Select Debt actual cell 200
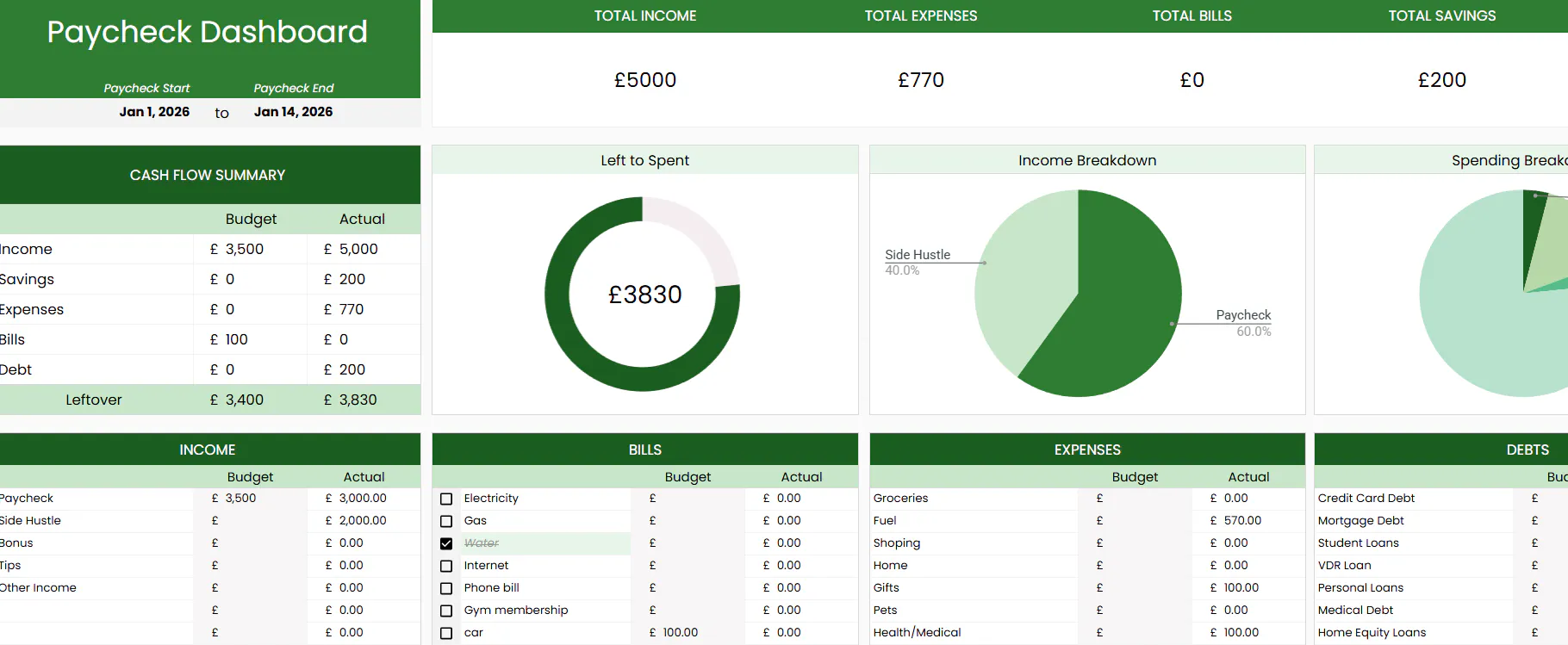 [x=364, y=369]
